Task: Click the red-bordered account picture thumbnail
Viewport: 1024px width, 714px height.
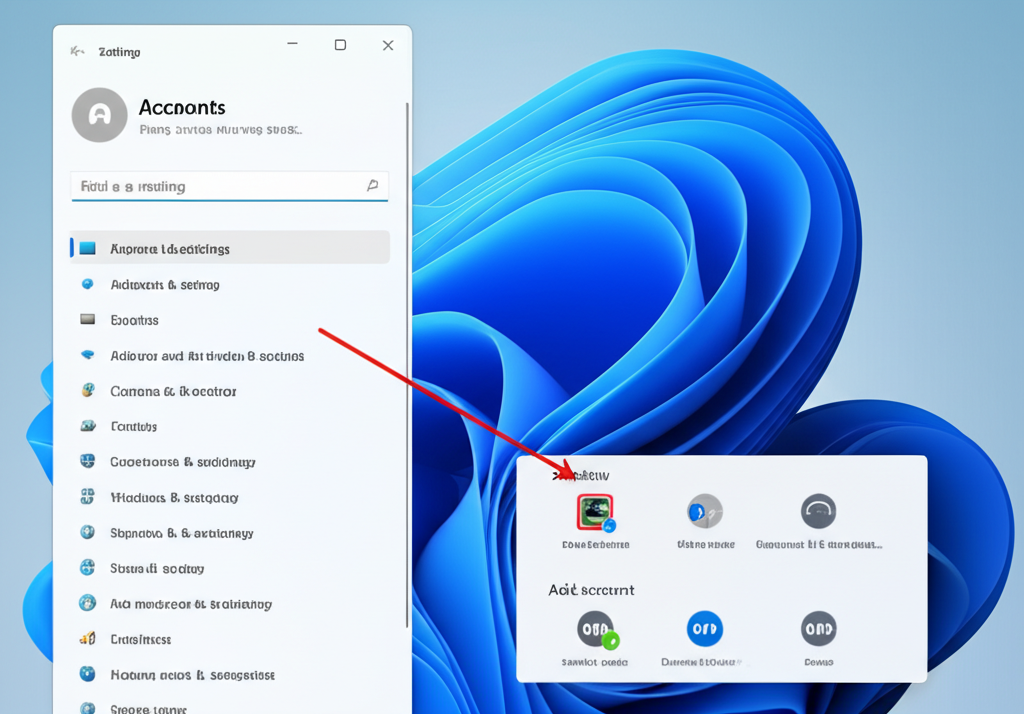Action: tap(595, 512)
